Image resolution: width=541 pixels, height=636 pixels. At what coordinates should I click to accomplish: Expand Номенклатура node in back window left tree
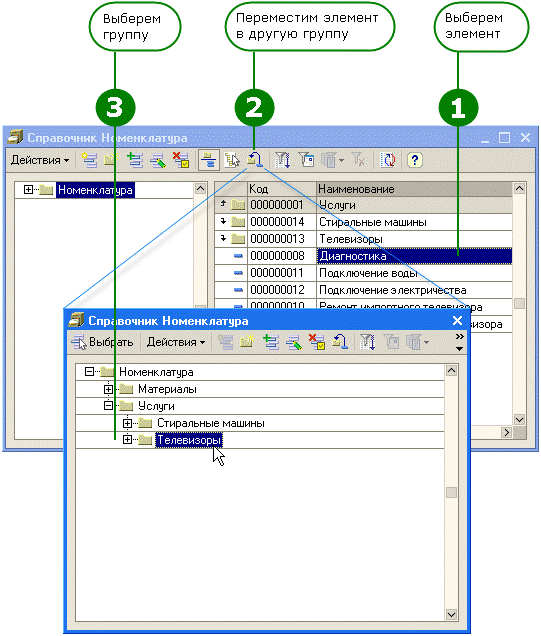(x=28, y=189)
